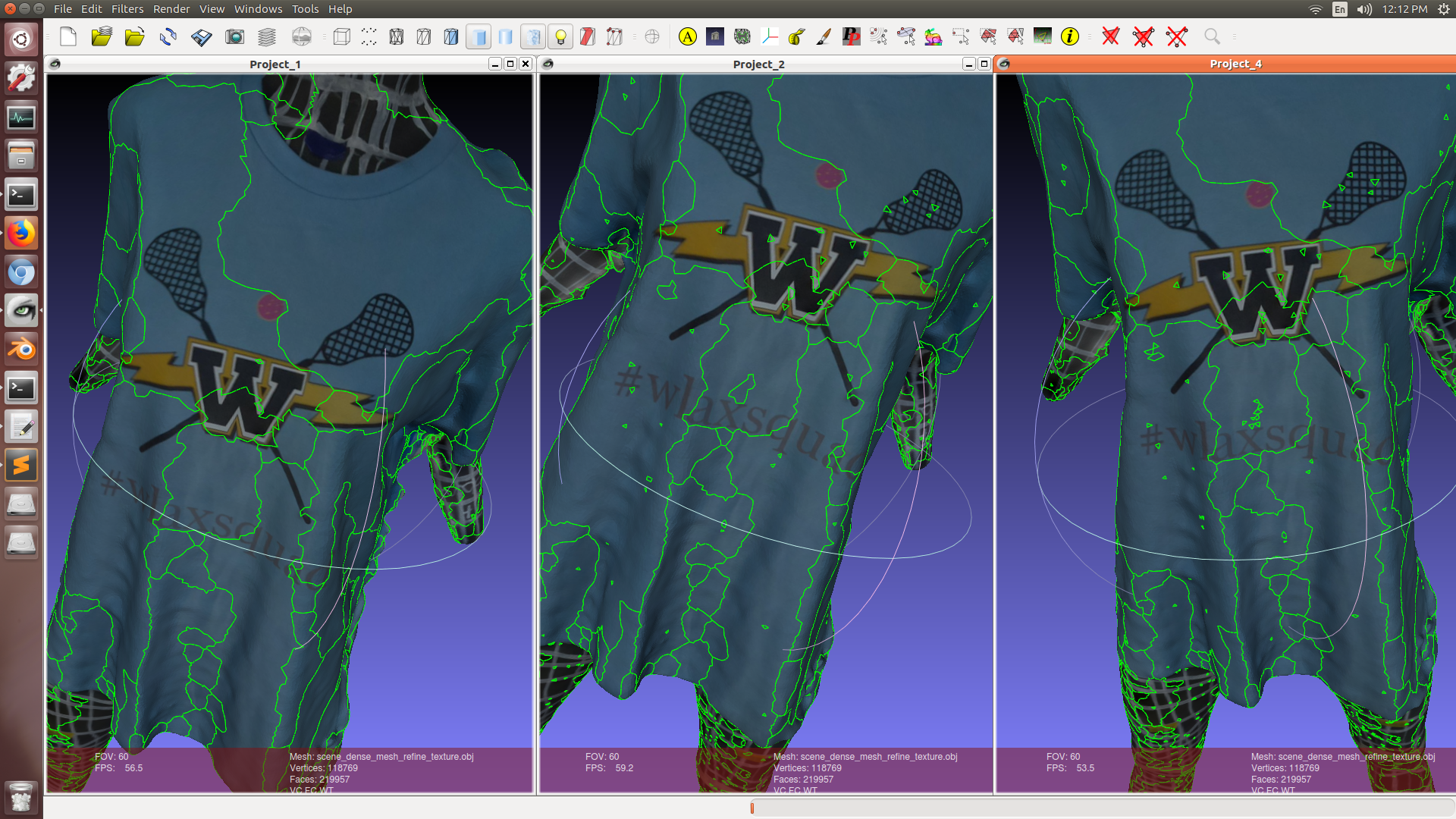Open the system gear session menu
Screen dimensions: 1456x819
pos(1443,9)
